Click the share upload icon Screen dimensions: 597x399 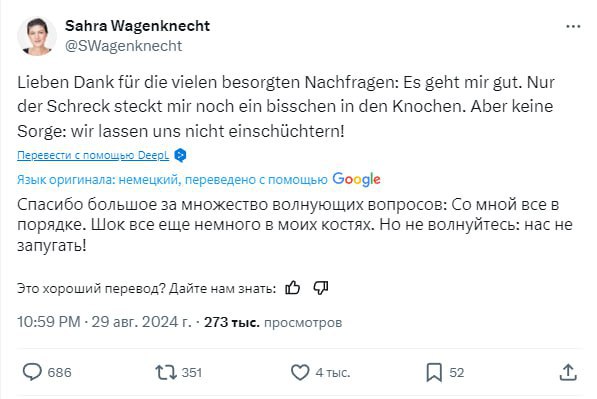(568, 372)
